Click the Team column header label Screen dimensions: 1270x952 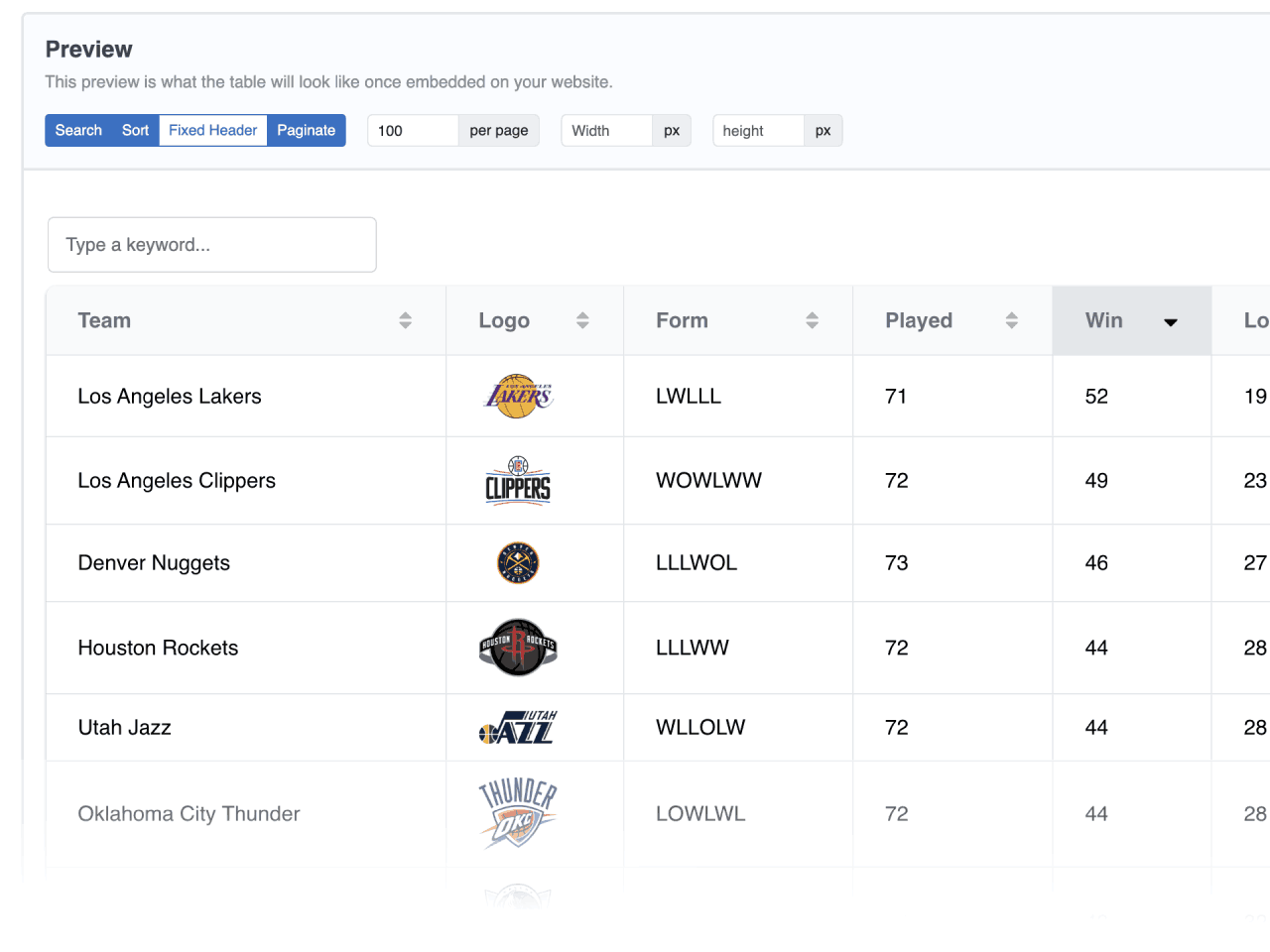tap(104, 320)
